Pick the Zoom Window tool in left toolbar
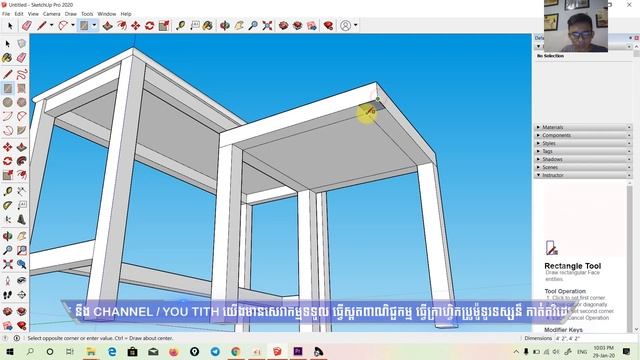Screen dimensions: 640x360 coord(22,250)
